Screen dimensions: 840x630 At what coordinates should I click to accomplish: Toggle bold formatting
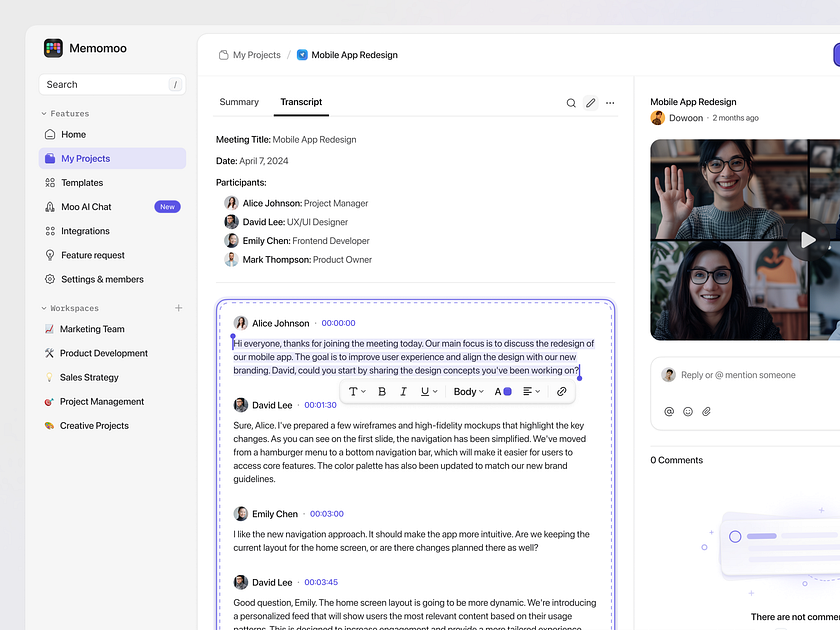pyautogui.click(x=382, y=392)
